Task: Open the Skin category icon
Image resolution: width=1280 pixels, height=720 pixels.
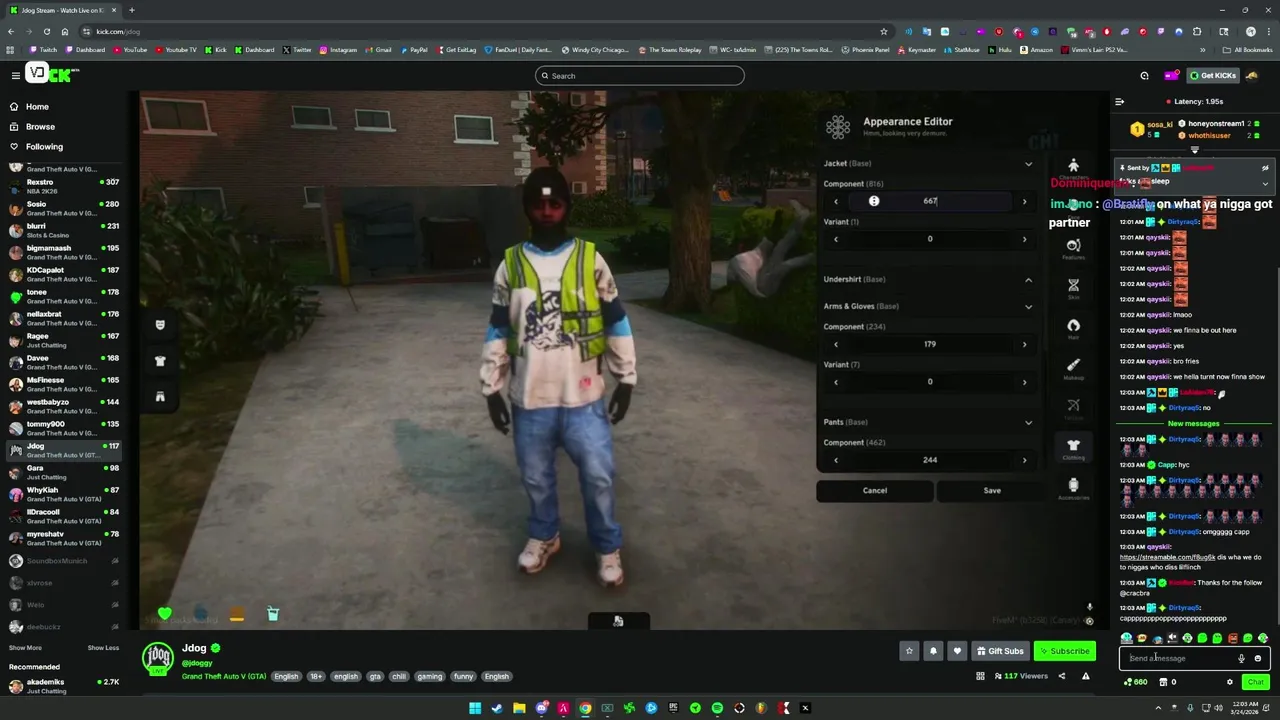Action: point(1073,287)
